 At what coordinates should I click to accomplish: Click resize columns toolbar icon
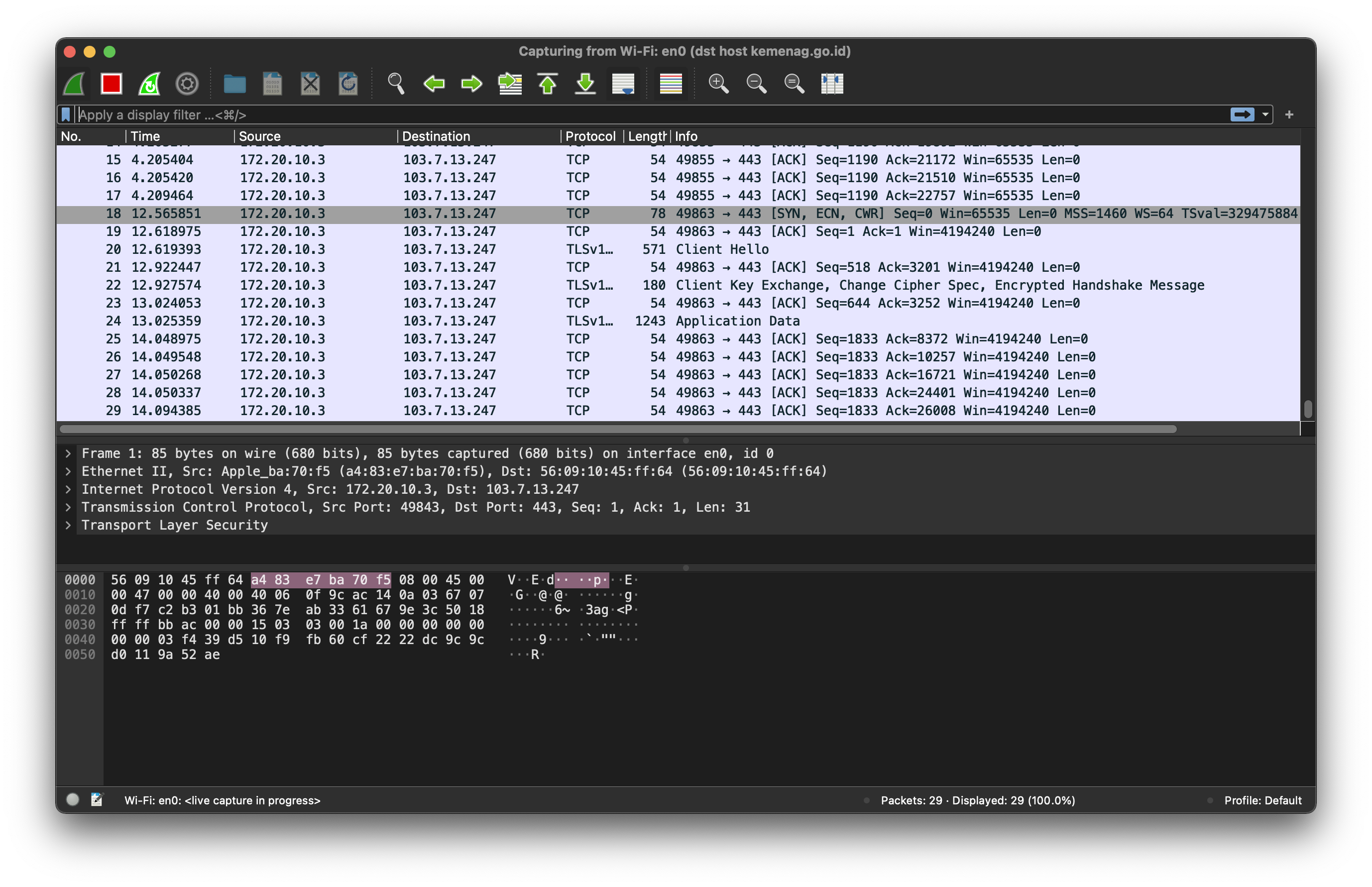(x=832, y=84)
